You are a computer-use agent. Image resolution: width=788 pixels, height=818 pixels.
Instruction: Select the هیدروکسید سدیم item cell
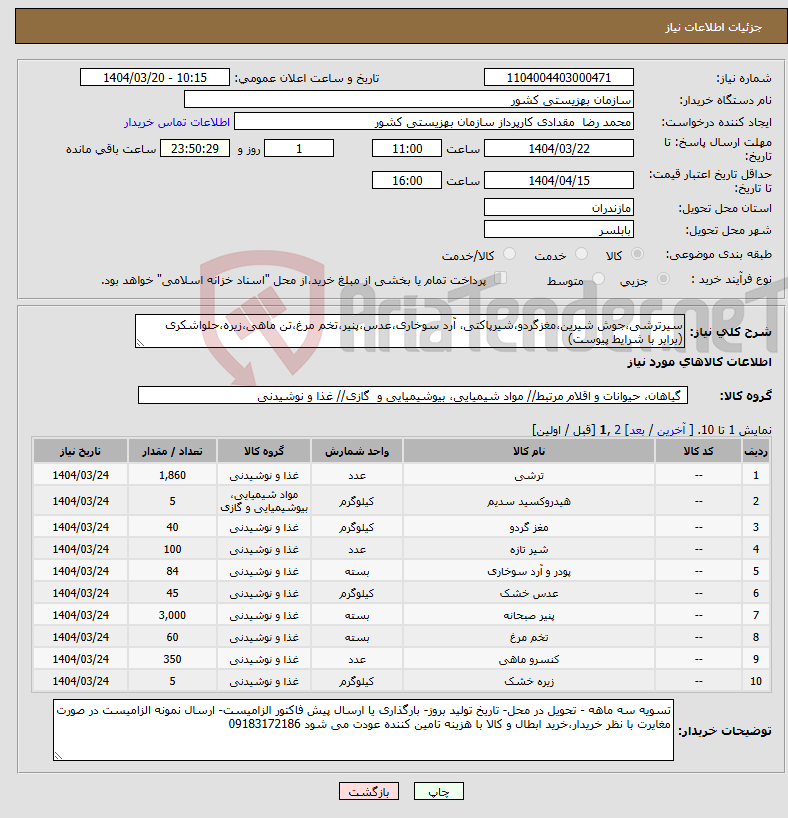(x=529, y=501)
